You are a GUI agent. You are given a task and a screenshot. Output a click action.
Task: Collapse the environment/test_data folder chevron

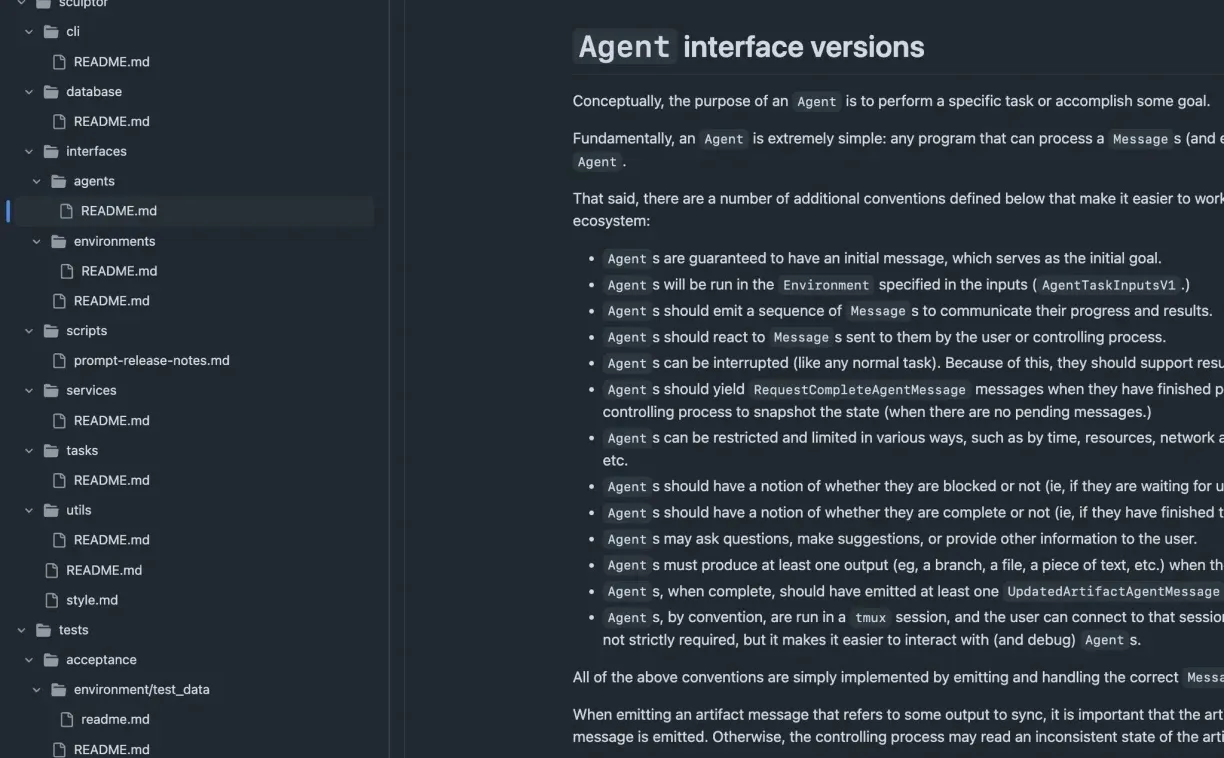(36, 690)
